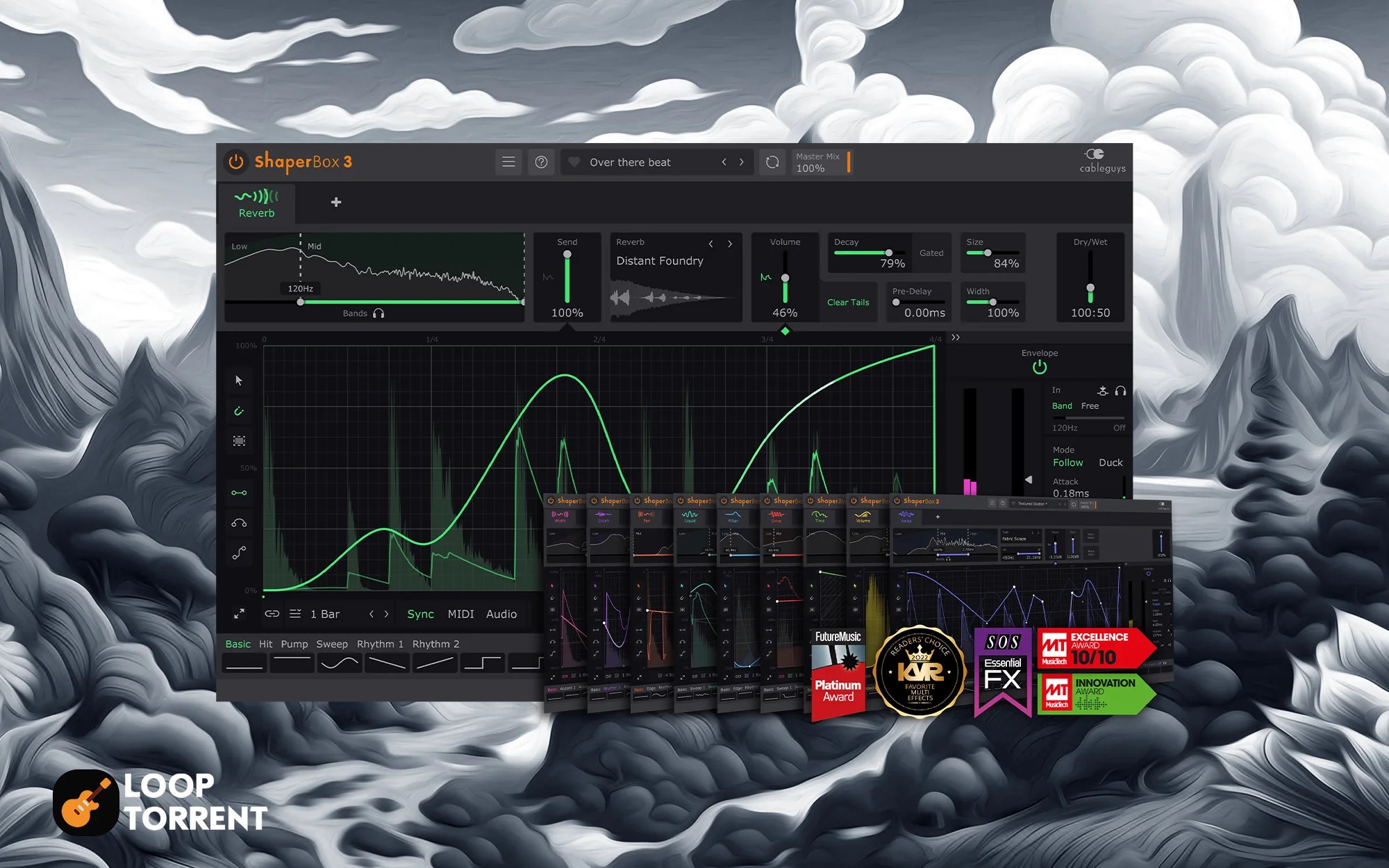Click the Clear Tails button

pos(847,302)
